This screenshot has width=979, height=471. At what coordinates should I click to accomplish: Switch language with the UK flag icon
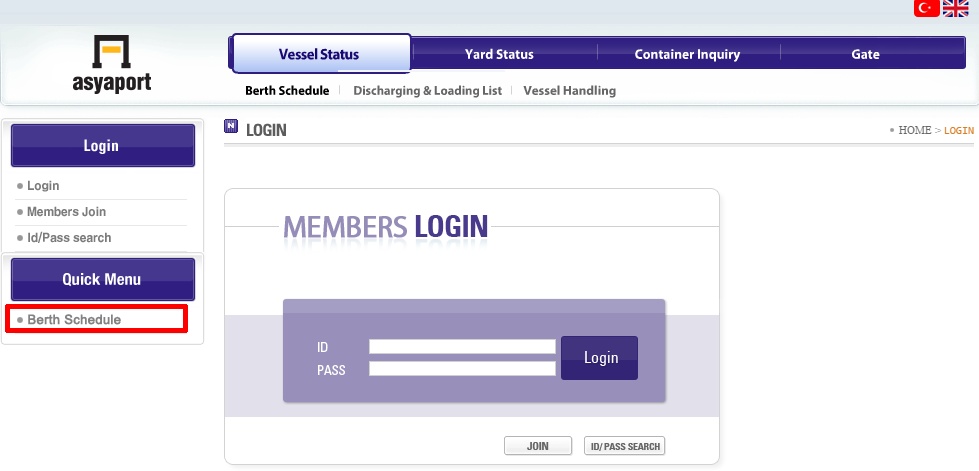tap(956, 8)
